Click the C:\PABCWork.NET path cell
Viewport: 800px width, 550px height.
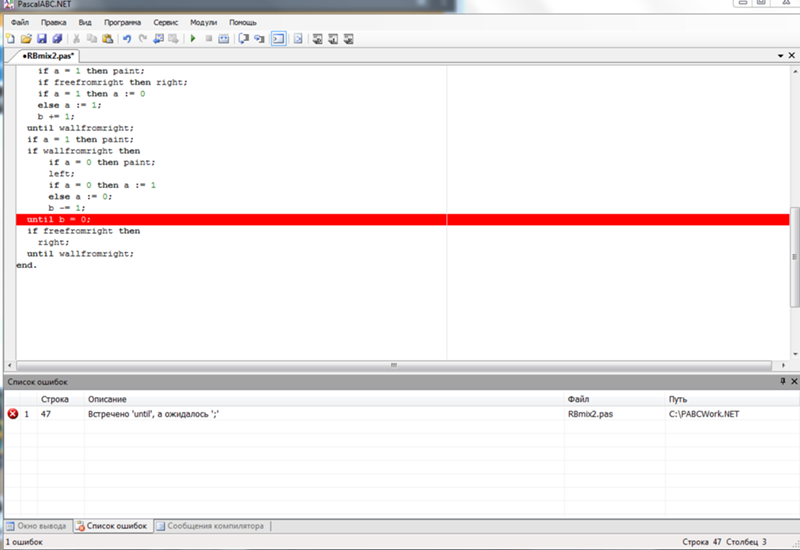(x=704, y=414)
